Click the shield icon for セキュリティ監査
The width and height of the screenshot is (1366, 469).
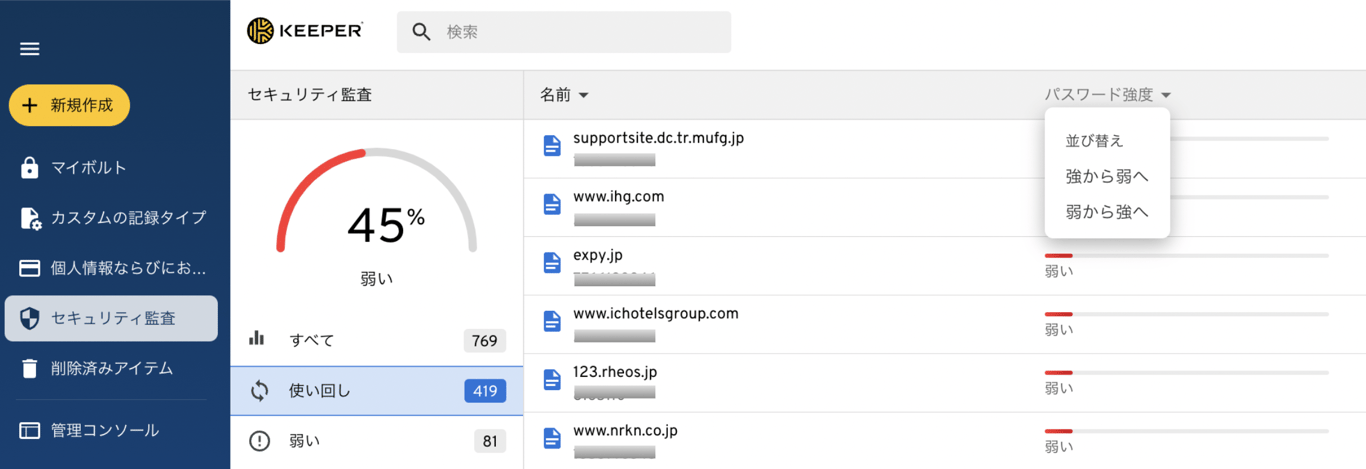(30, 319)
